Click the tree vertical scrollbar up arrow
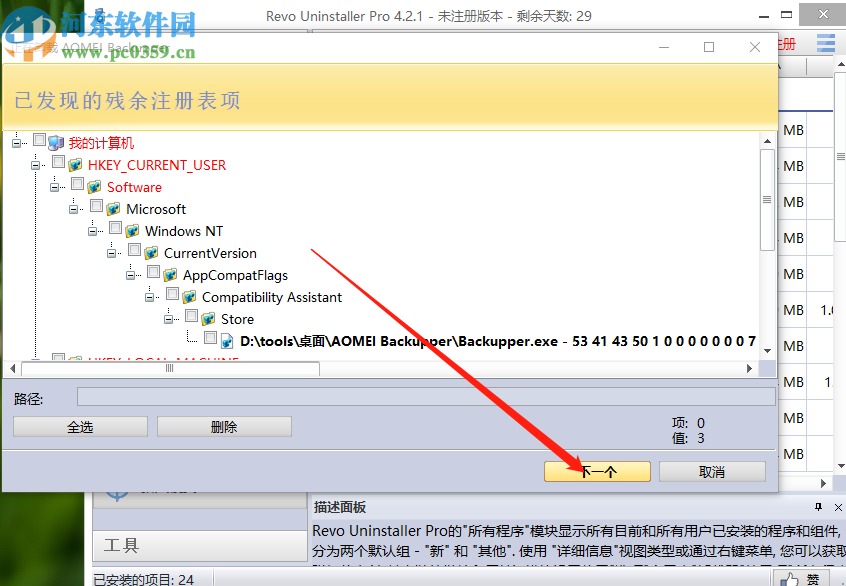846x586 pixels. pos(767,141)
